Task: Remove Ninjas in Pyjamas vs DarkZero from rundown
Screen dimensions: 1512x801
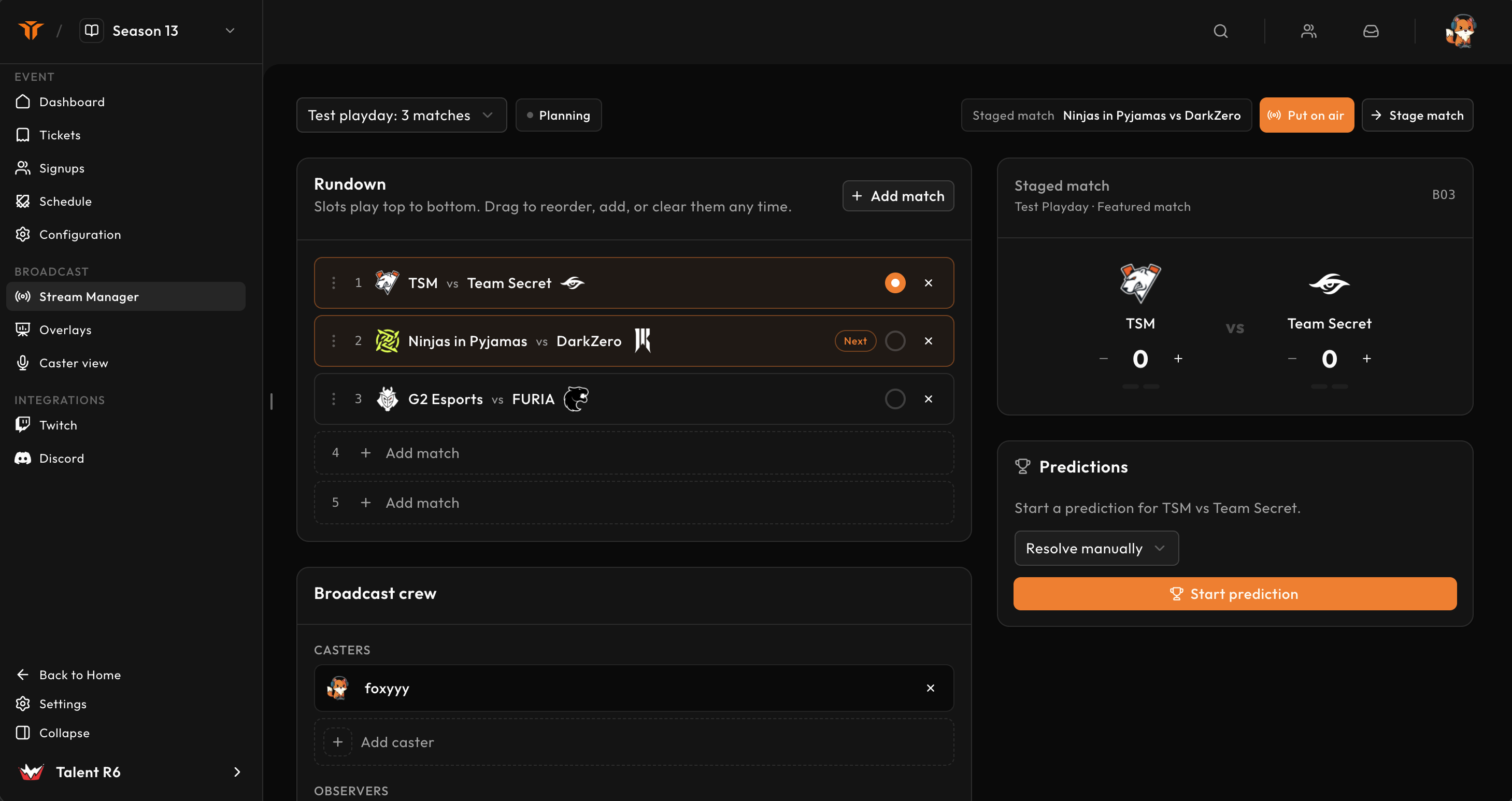Action: (x=928, y=341)
